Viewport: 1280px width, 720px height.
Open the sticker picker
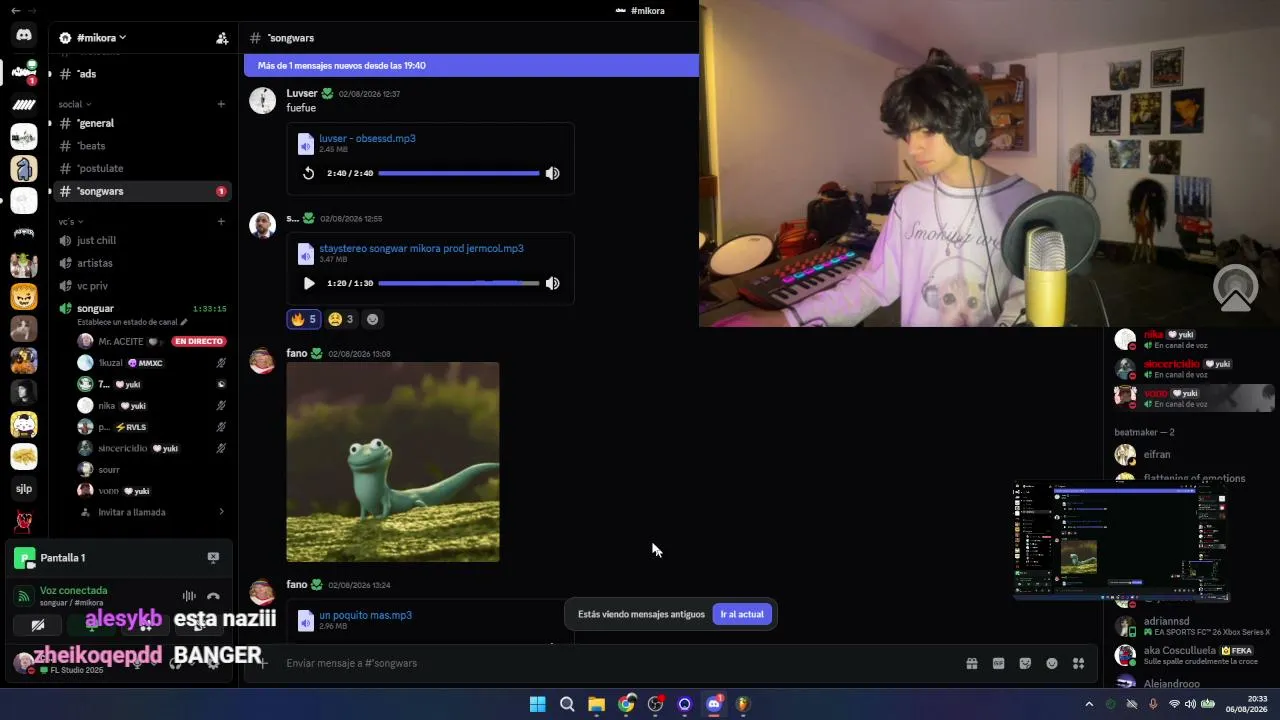(1025, 663)
